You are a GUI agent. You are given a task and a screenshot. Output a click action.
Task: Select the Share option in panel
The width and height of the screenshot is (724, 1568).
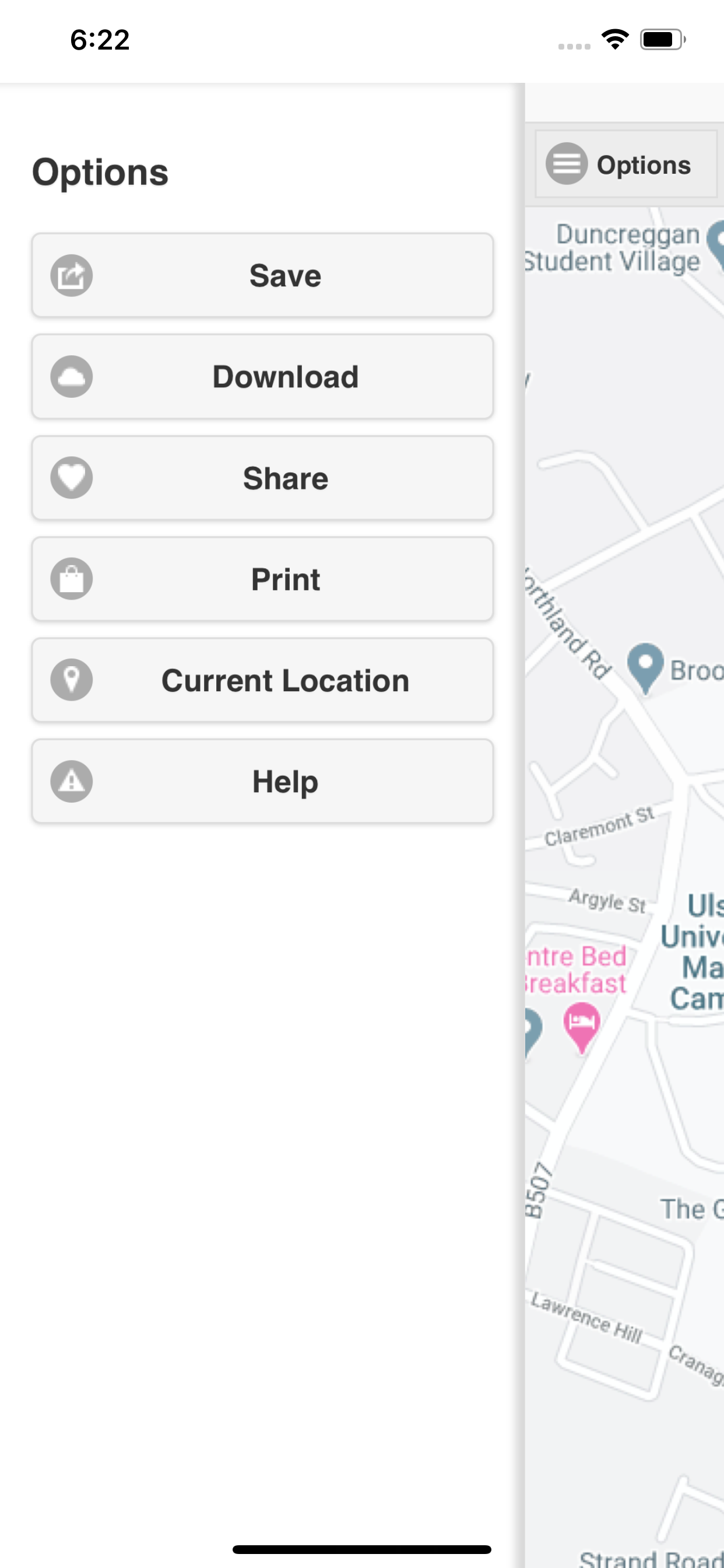262,478
